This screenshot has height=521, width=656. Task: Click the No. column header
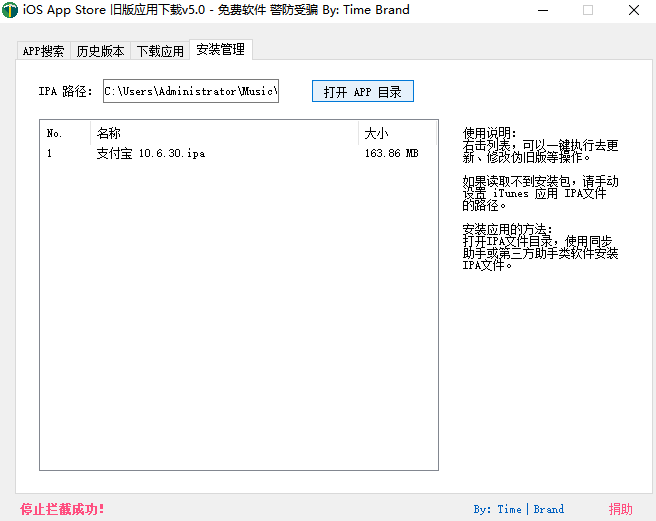65,133
